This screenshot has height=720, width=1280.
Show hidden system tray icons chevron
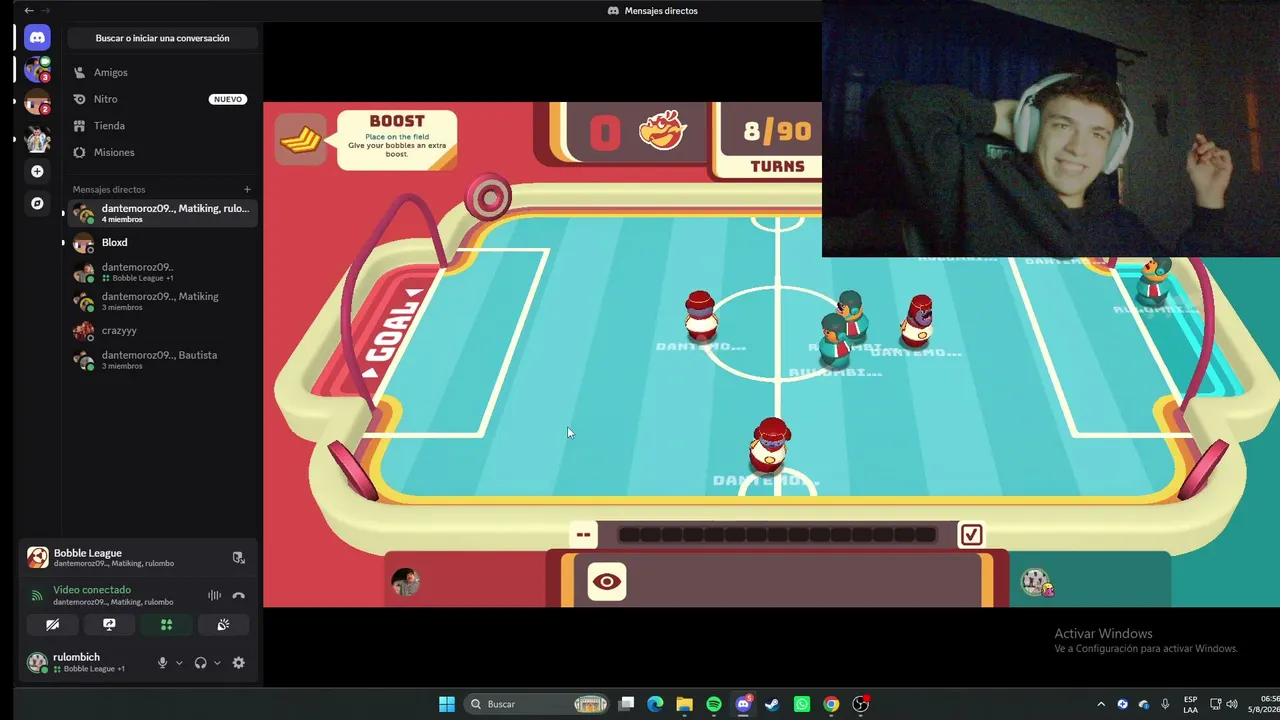tap(1101, 704)
